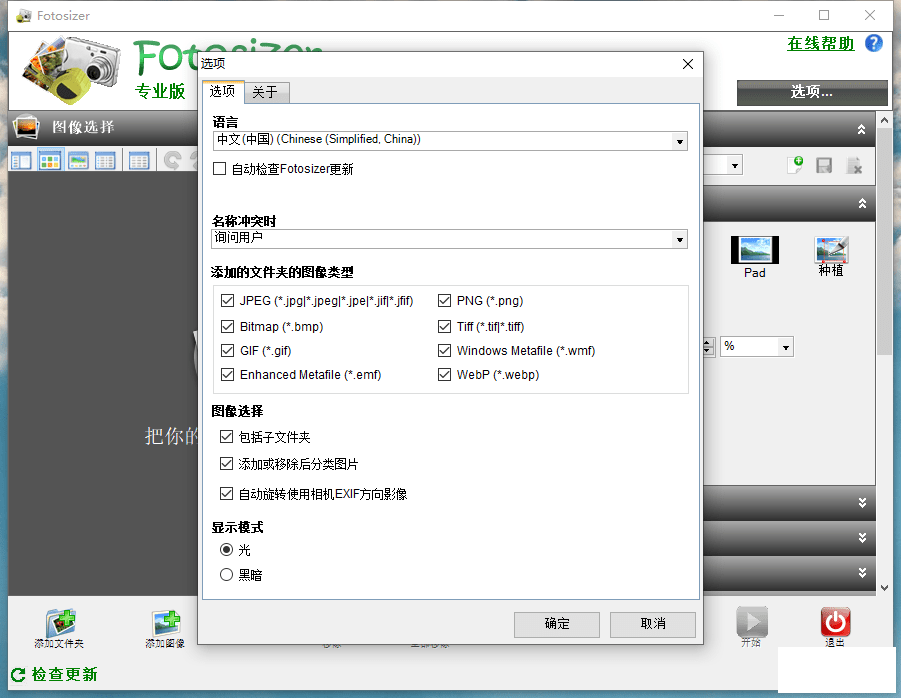Switch to the About (关于) tab
The image size is (901, 698).
(267, 92)
